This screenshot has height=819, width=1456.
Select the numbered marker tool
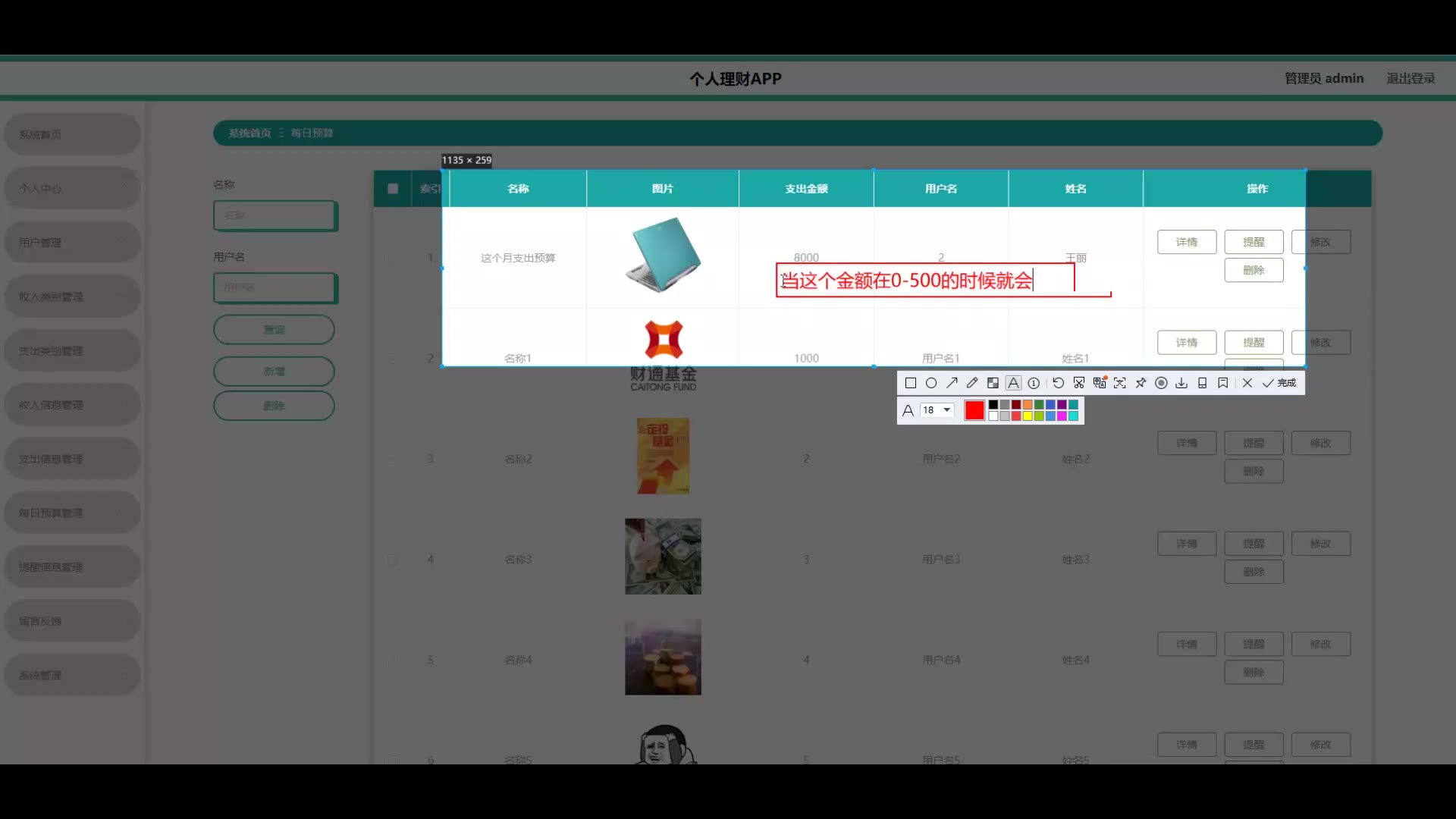(x=1034, y=383)
